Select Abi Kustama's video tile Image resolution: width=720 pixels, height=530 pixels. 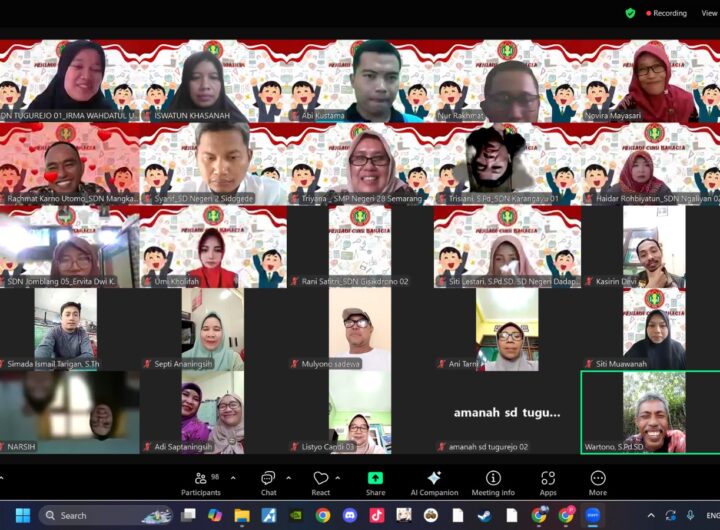375,80
